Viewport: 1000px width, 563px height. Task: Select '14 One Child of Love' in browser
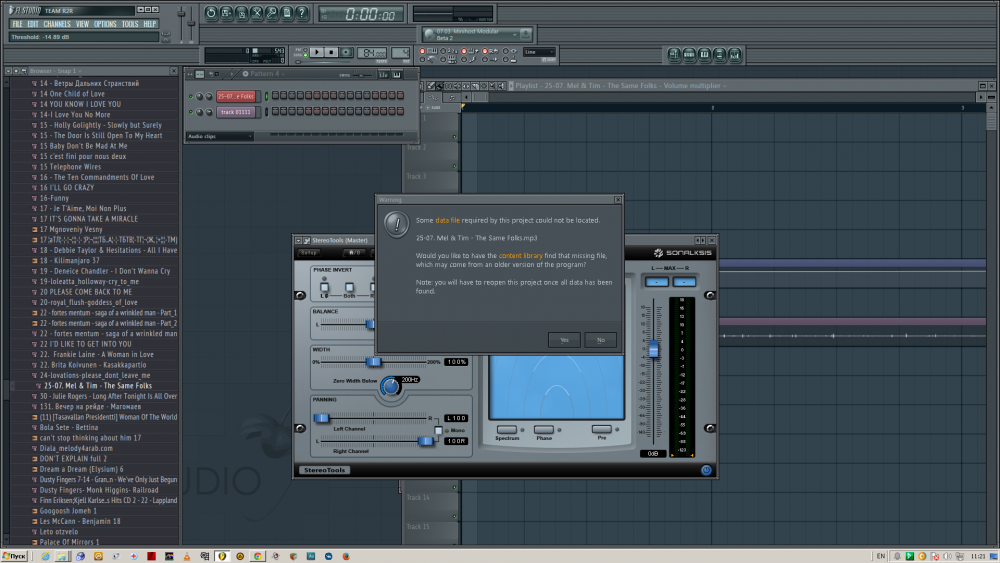click(72, 94)
